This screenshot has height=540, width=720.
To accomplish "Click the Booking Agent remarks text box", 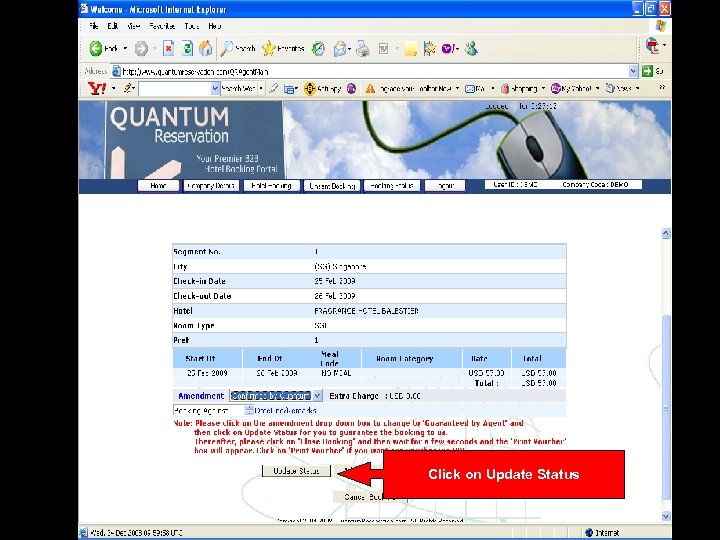I will coord(209,410).
